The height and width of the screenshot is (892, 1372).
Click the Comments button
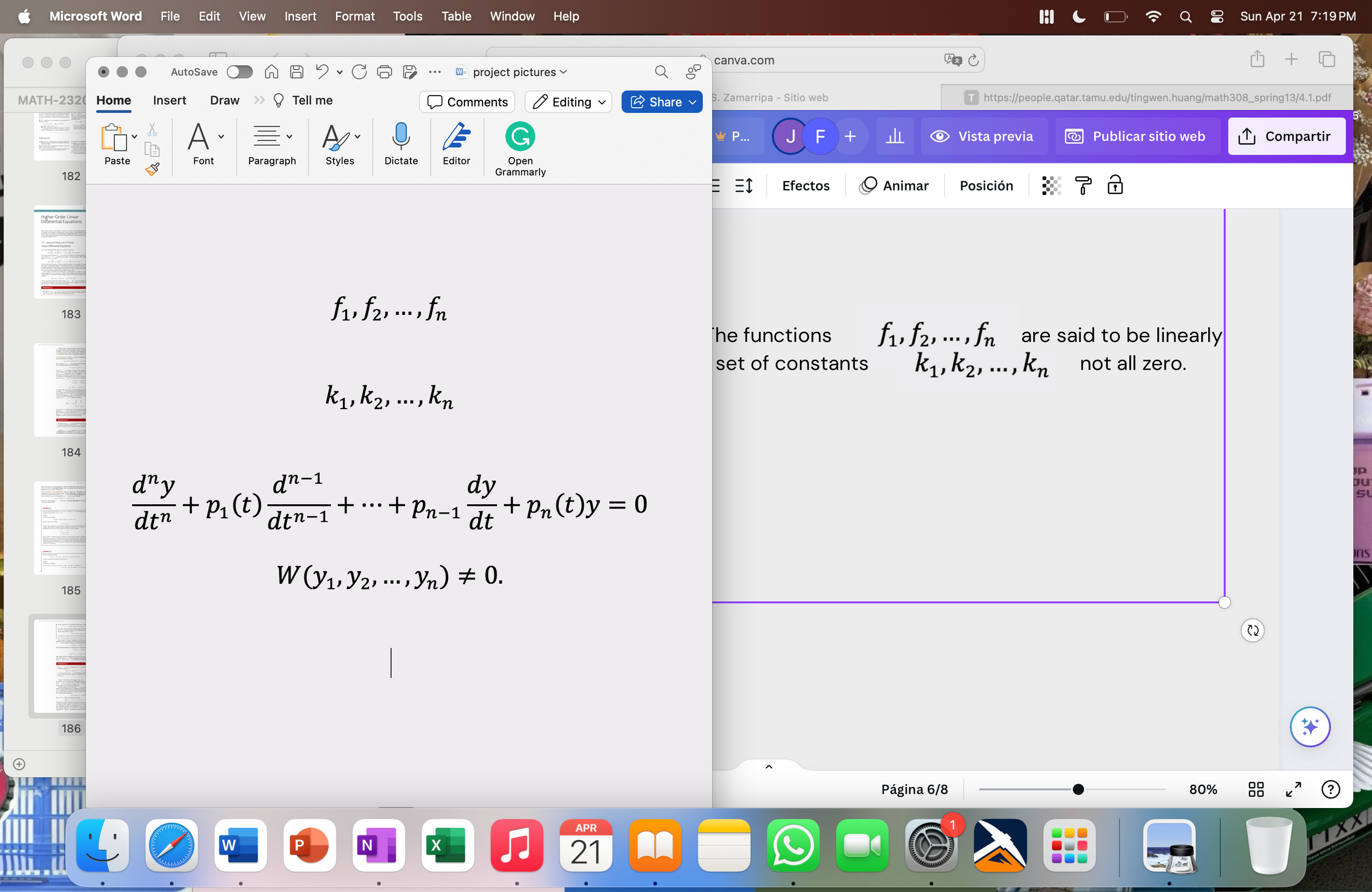tap(467, 102)
